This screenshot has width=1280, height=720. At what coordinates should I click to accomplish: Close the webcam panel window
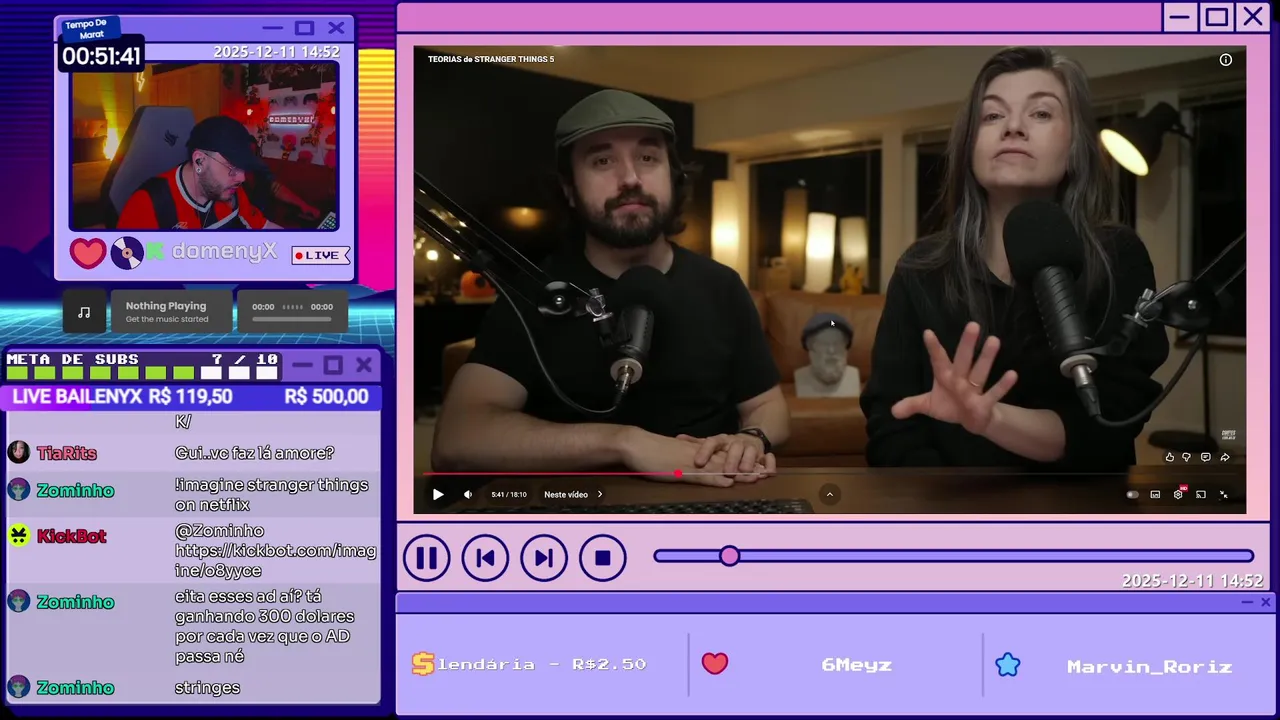pyautogui.click(x=336, y=28)
